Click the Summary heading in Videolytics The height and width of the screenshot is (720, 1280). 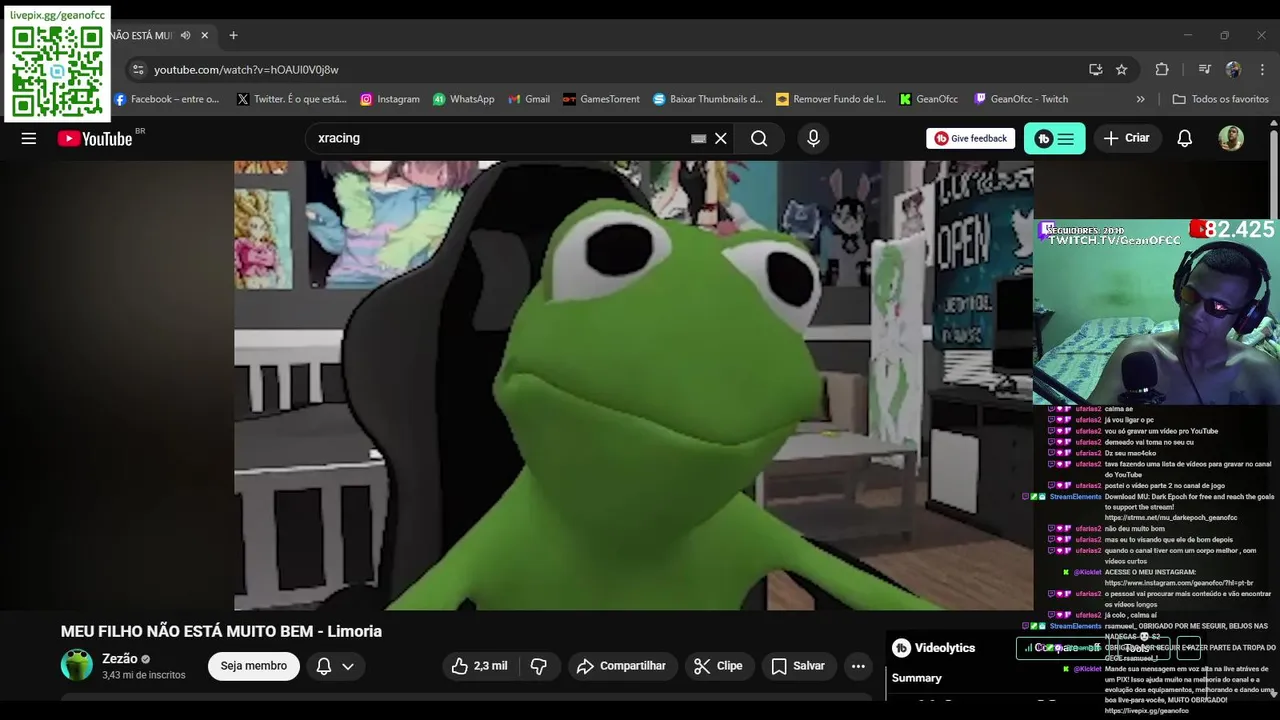click(x=916, y=678)
